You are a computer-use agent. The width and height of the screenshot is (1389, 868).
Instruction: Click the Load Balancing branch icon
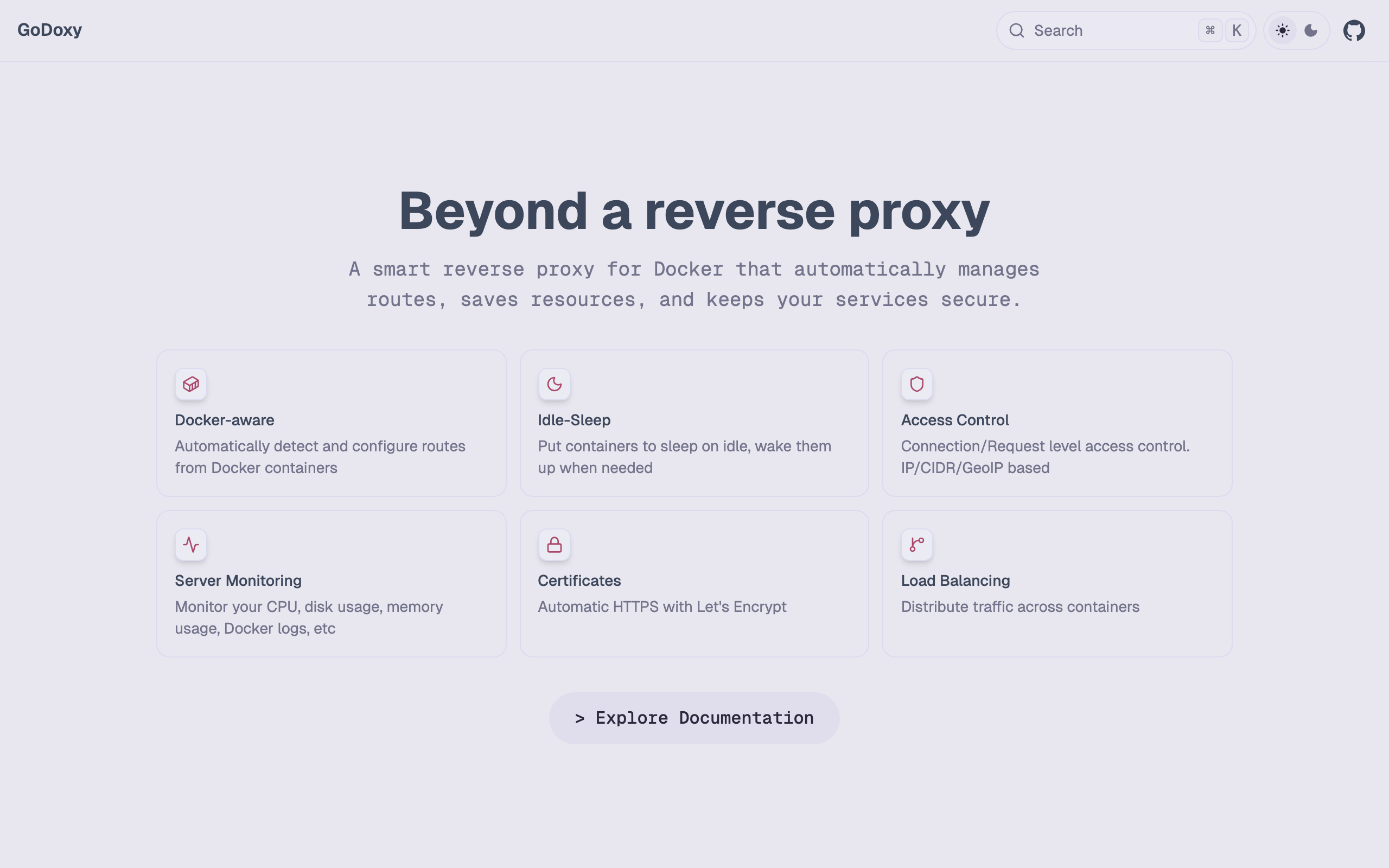[x=916, y=545]
